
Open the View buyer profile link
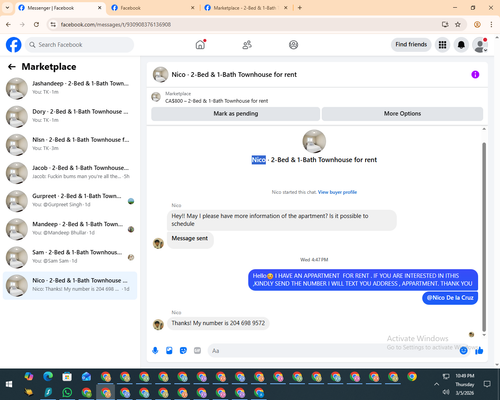[337, 192]
